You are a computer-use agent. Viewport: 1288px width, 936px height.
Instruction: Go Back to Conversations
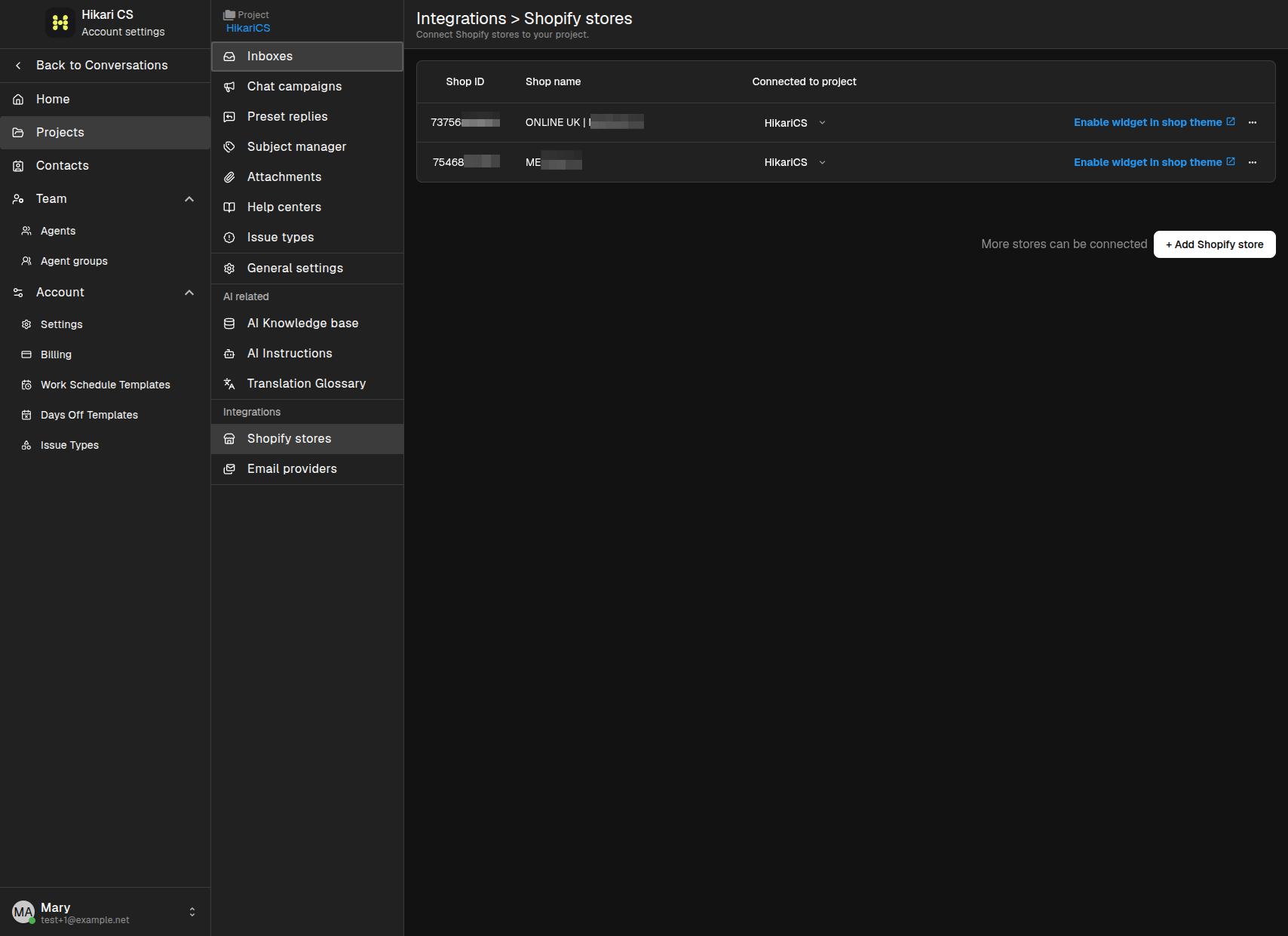105,66
